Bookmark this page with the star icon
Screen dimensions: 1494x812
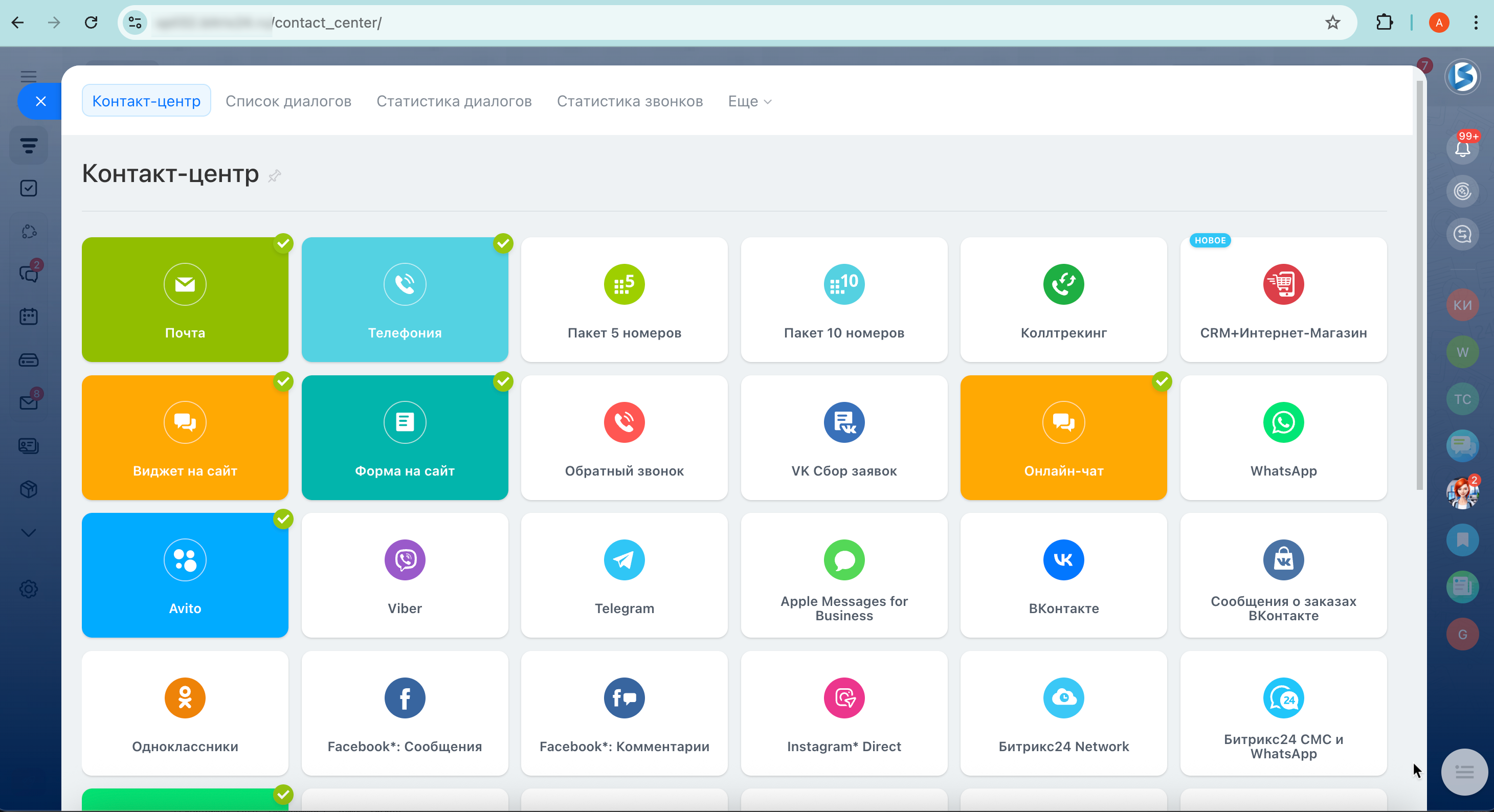[1332, 22]
